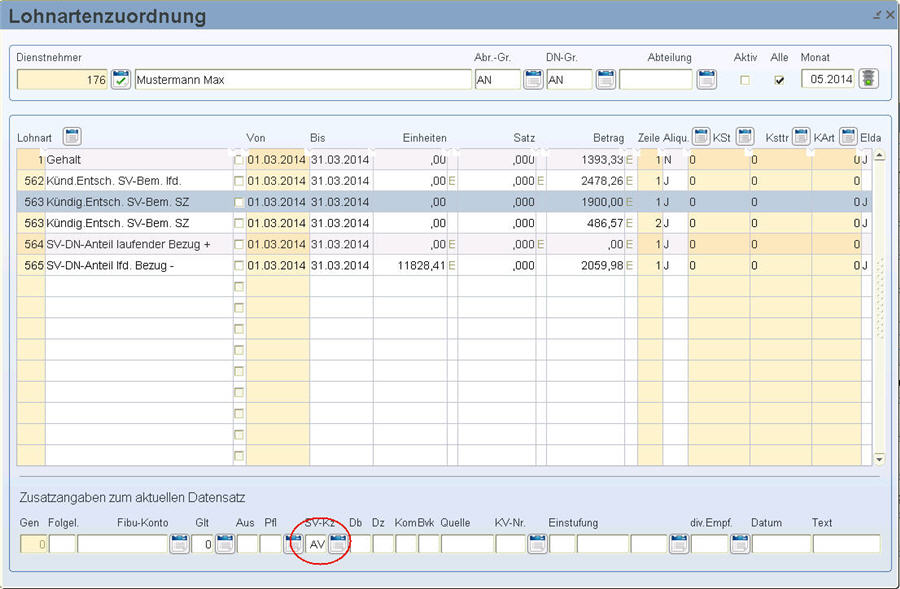Click the lookup icon right after Ksttr label
Screen dimensions: 900x589
(801, 137)
